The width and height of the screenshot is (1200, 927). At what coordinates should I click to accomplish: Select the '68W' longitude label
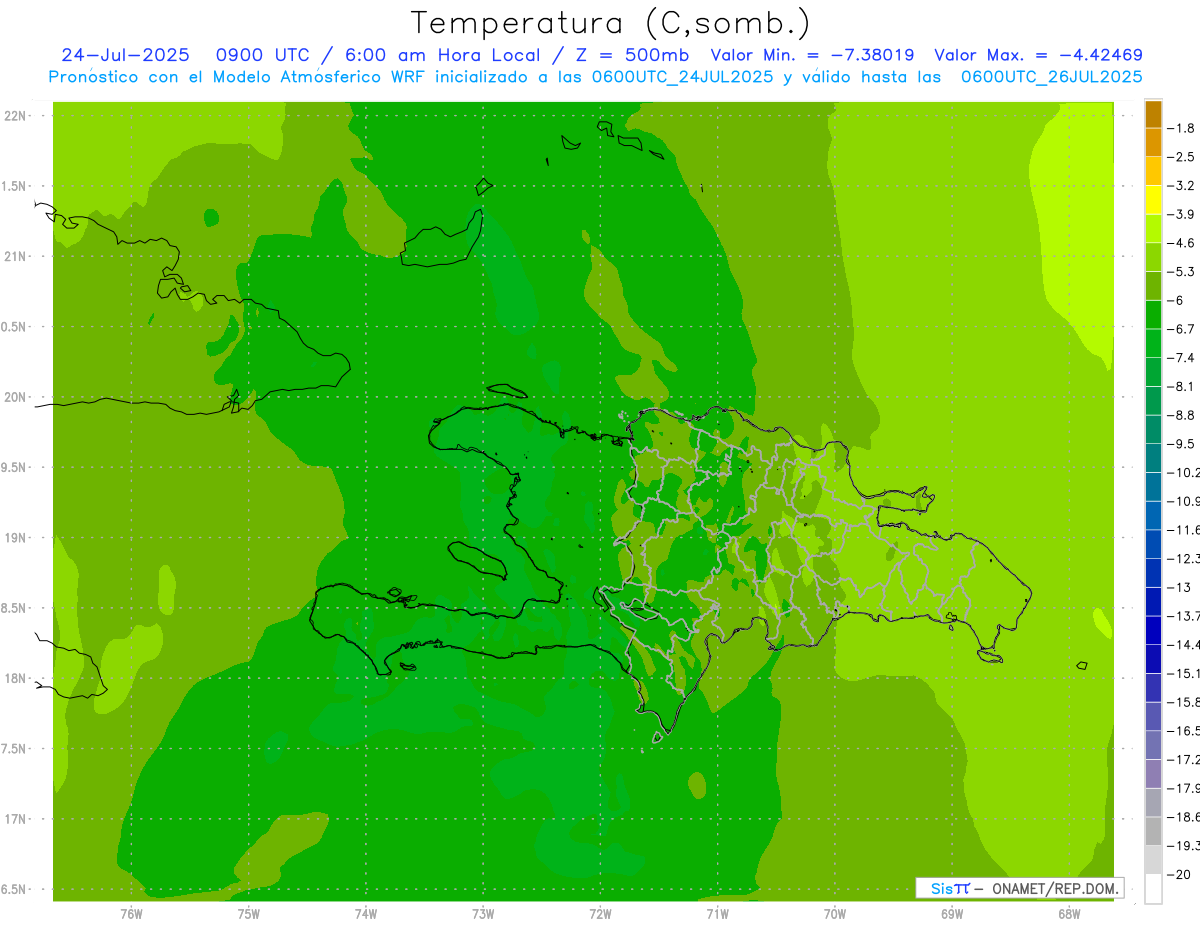pyautogui.click(x=1069, y=914)
